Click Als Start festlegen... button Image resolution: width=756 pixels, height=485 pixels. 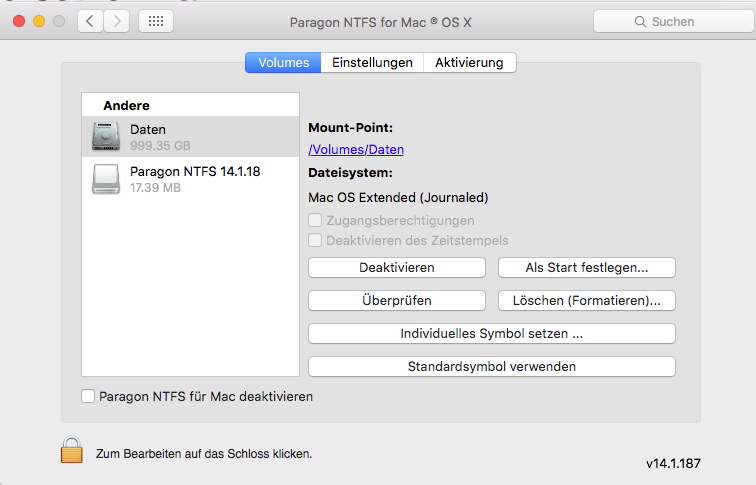(587, 268)
